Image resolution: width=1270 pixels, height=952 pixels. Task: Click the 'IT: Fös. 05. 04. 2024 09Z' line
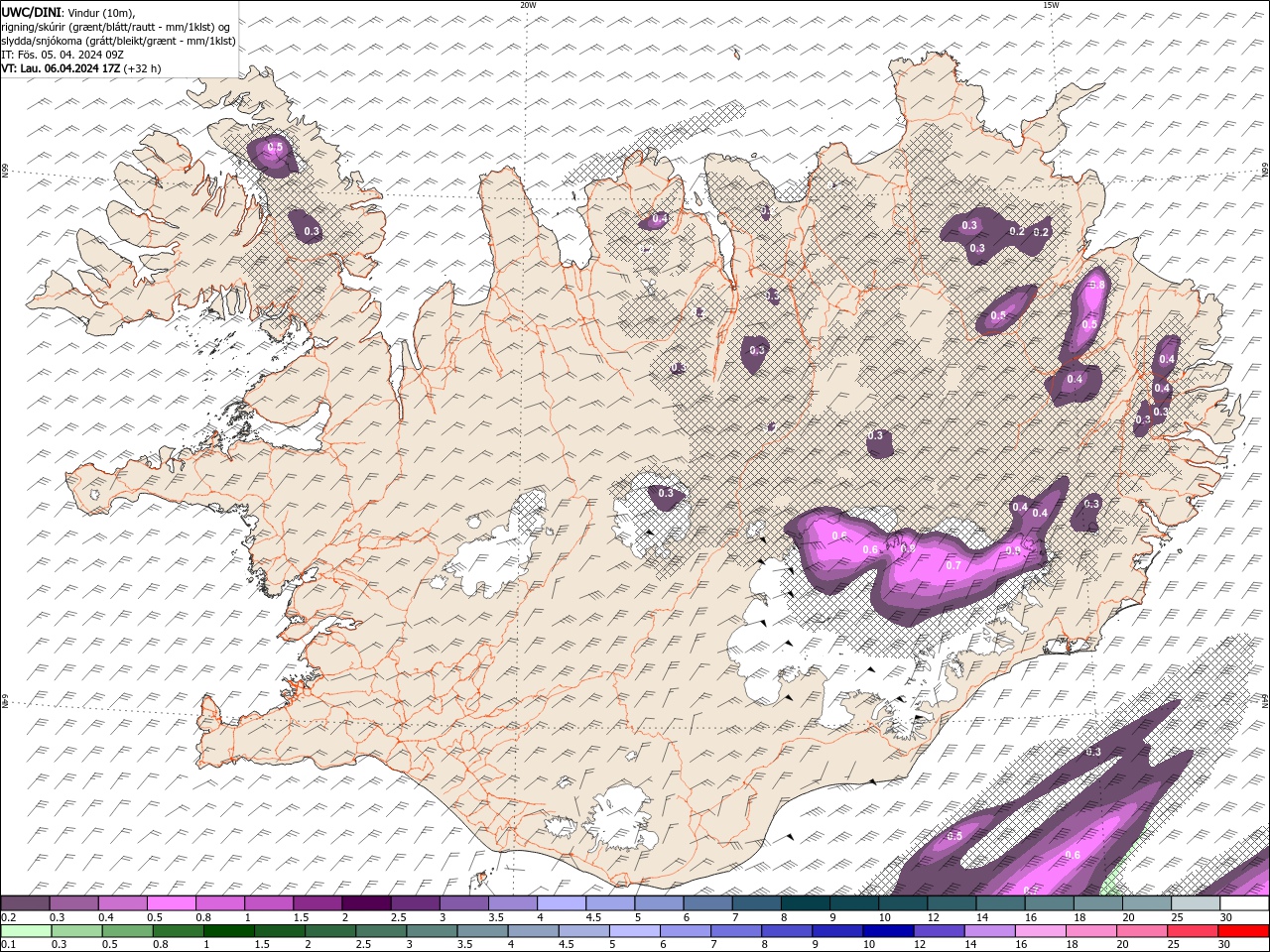coord(62,55)
